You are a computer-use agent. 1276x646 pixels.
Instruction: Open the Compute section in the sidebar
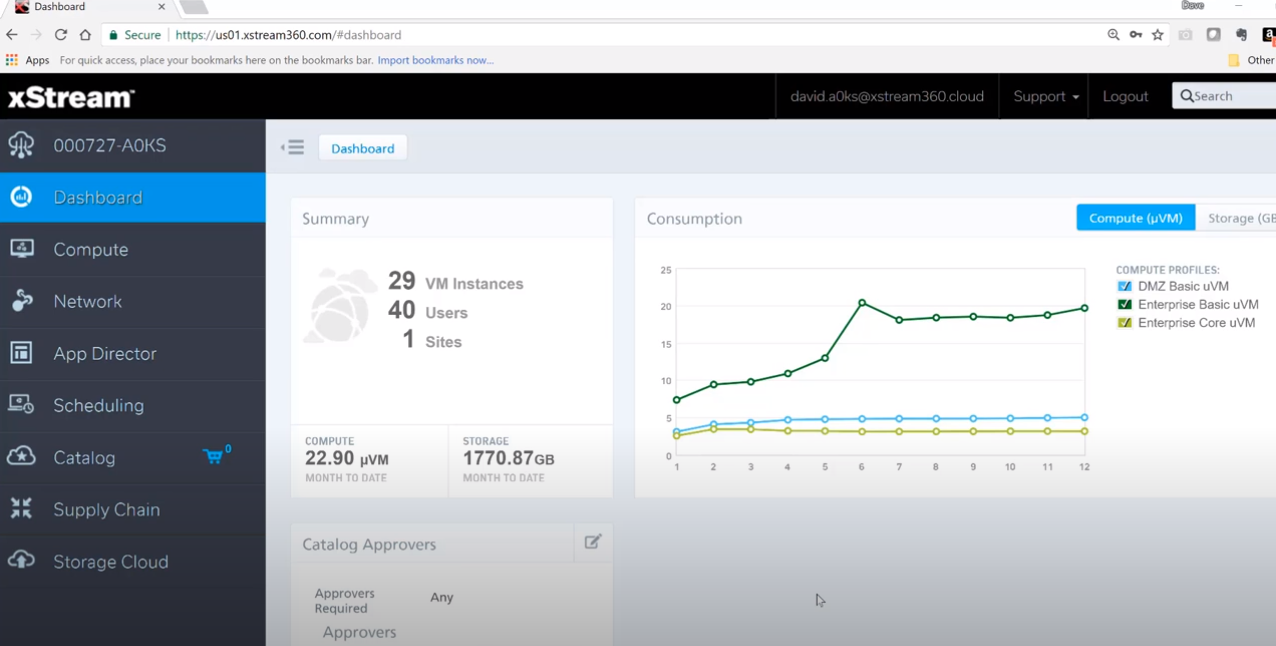pyautogui.click(x=90, y=249)
